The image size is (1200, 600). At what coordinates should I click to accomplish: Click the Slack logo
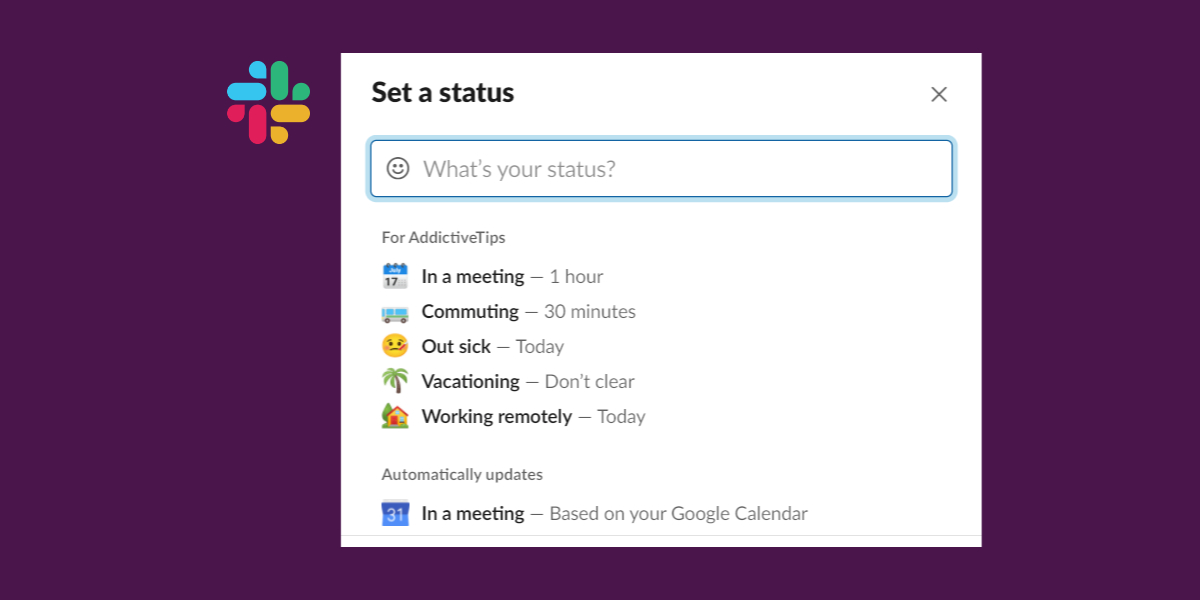[268, 102]
